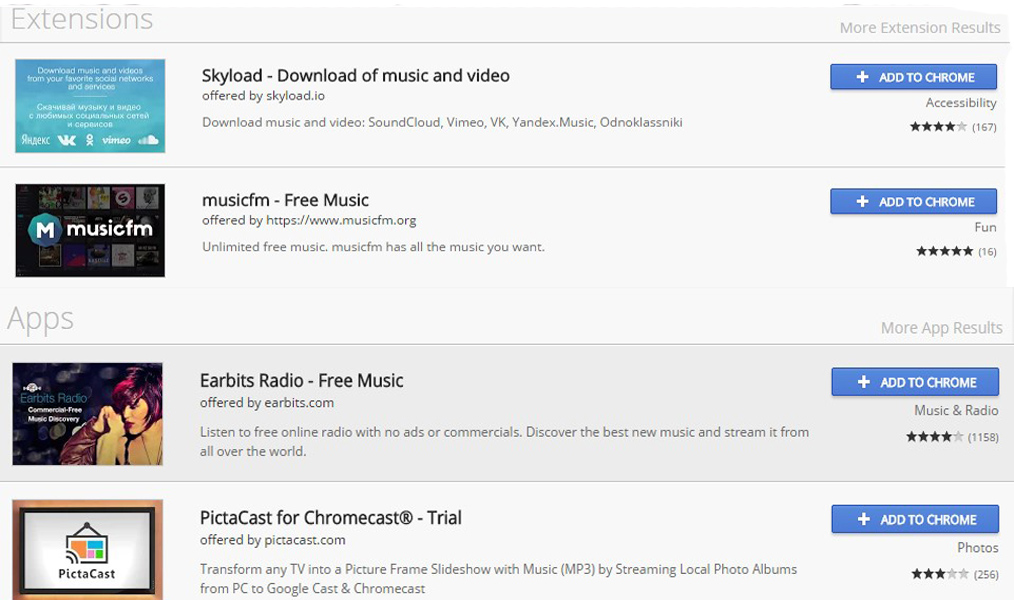Image resolution: width=1014 pixels, height=600 pixels.
Task: Add Skyload extension to Chrome
Action: pos(913,77)
